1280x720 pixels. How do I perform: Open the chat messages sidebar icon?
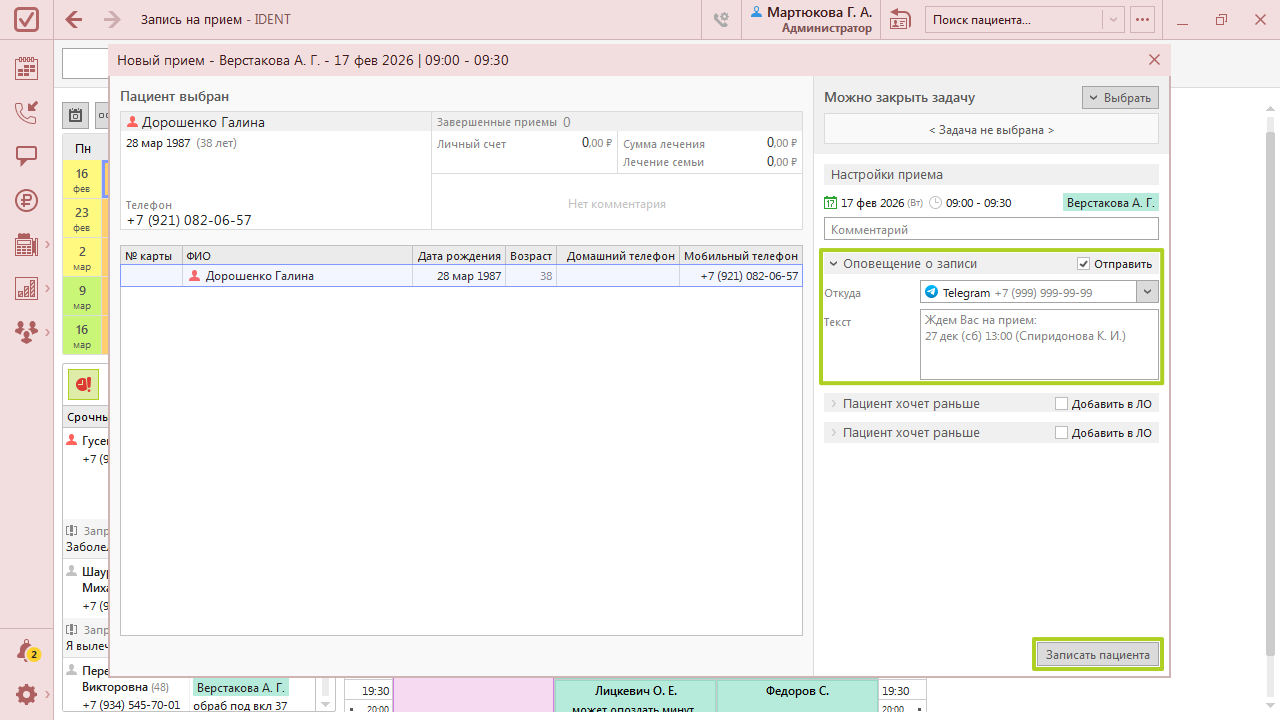click(x=27, y=156)
